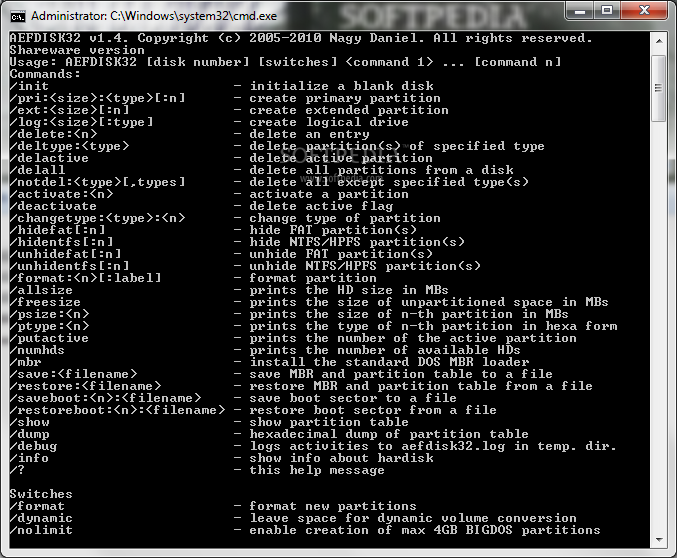
Task: Maximize the Administrator cmd.exe window
Action: (x=607, y=11)
